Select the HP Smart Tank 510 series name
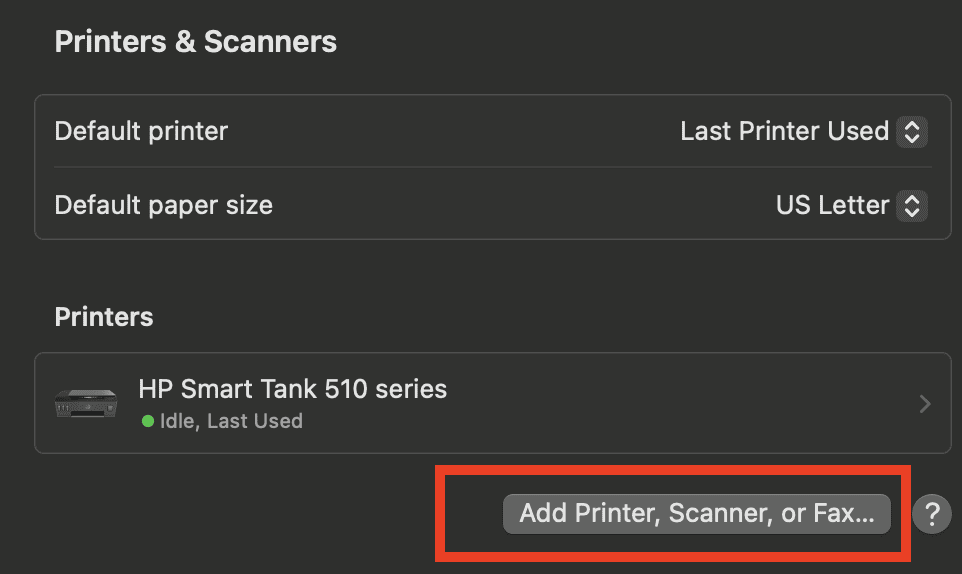962x574 pixels. tap(293, 389)
